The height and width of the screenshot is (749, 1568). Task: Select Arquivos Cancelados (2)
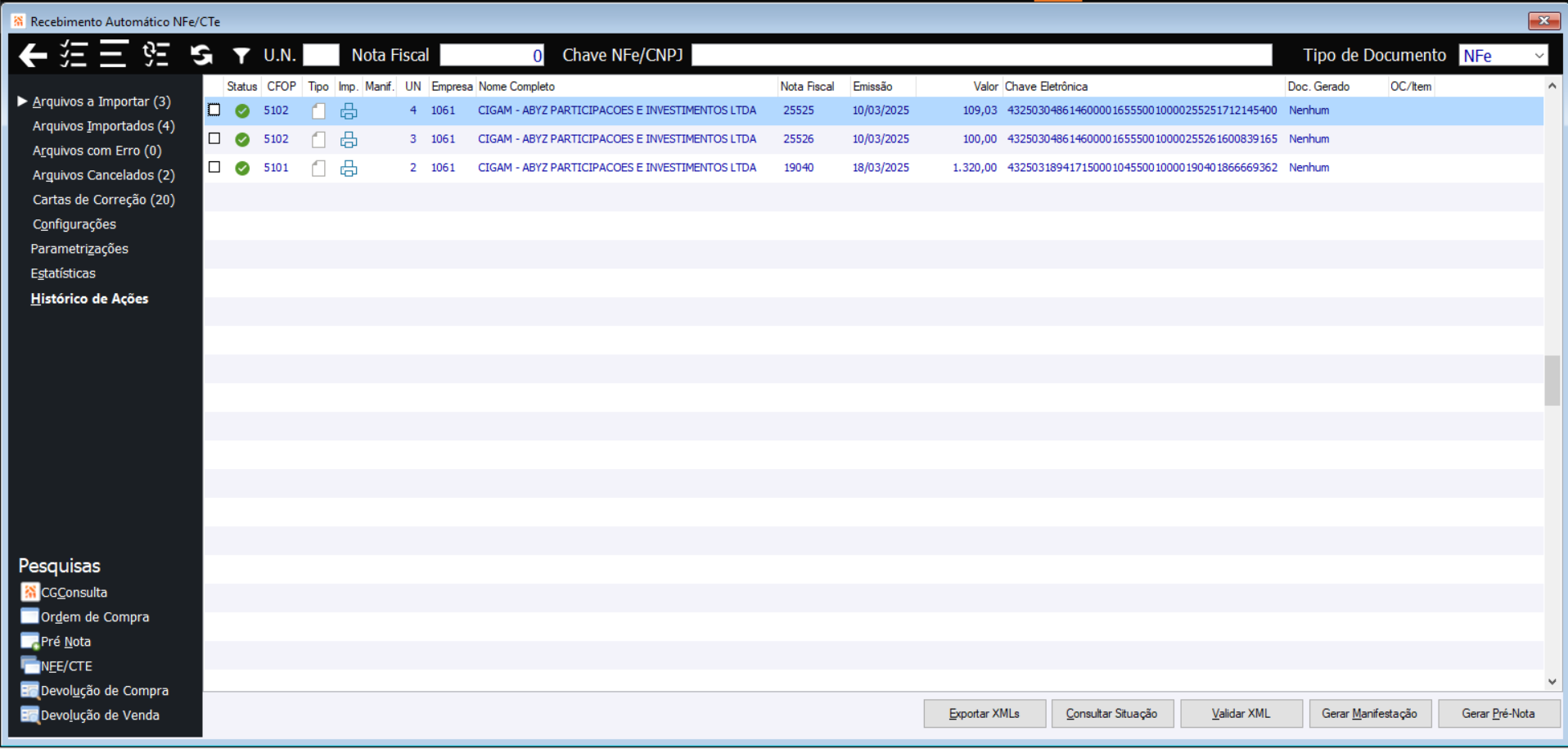103,175
